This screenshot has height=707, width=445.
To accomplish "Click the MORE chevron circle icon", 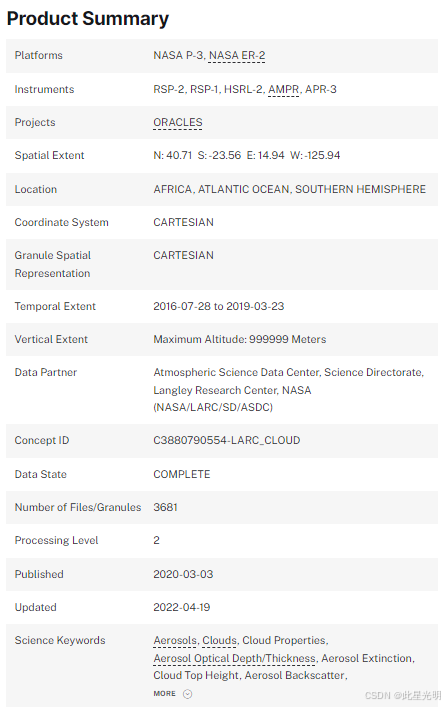I will (x=188, y=694).
